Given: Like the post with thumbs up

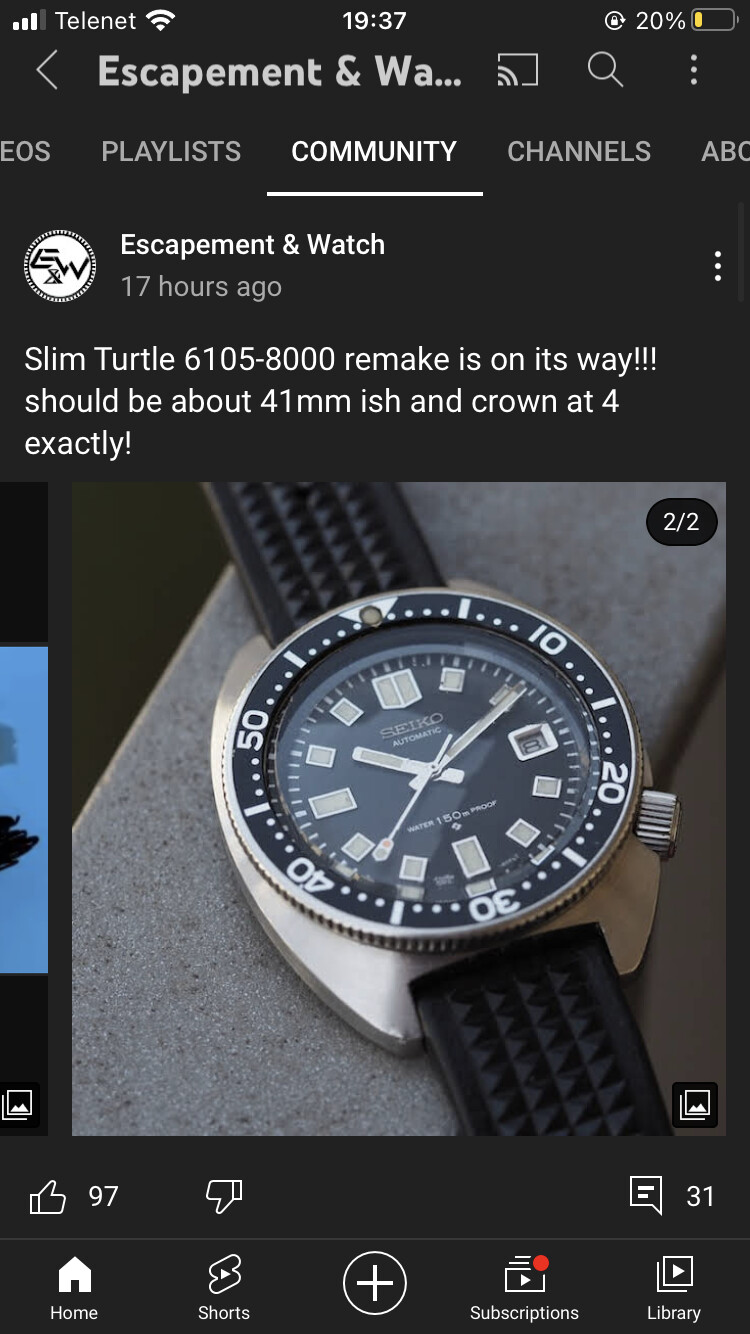Looking at the screenshot, I should [47, 1196].
